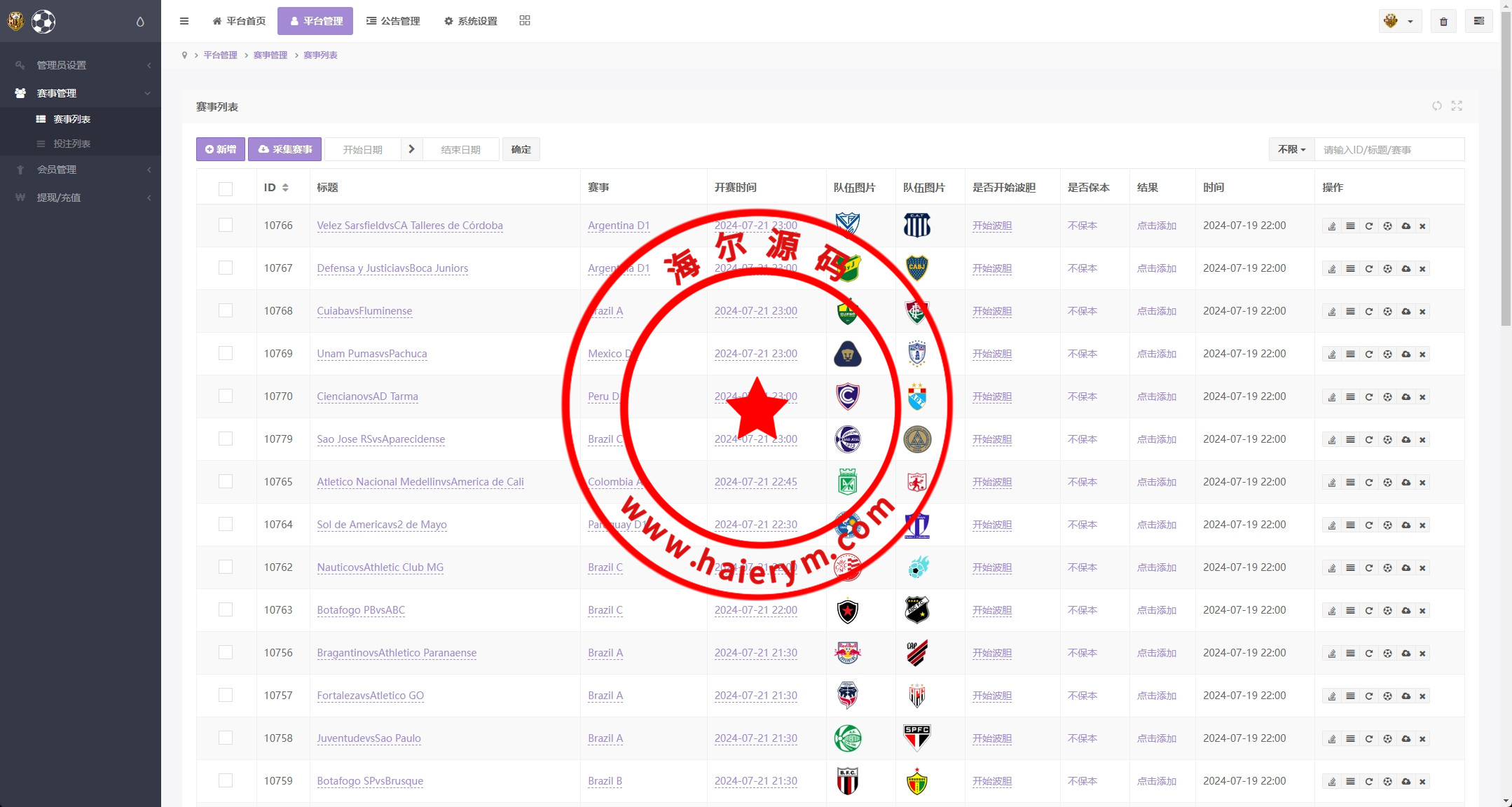This screenshot has height=807, width=1512.
Task: Click the fullscreen expand icon of 赛事列表 panel
Action: (1457, 106)
